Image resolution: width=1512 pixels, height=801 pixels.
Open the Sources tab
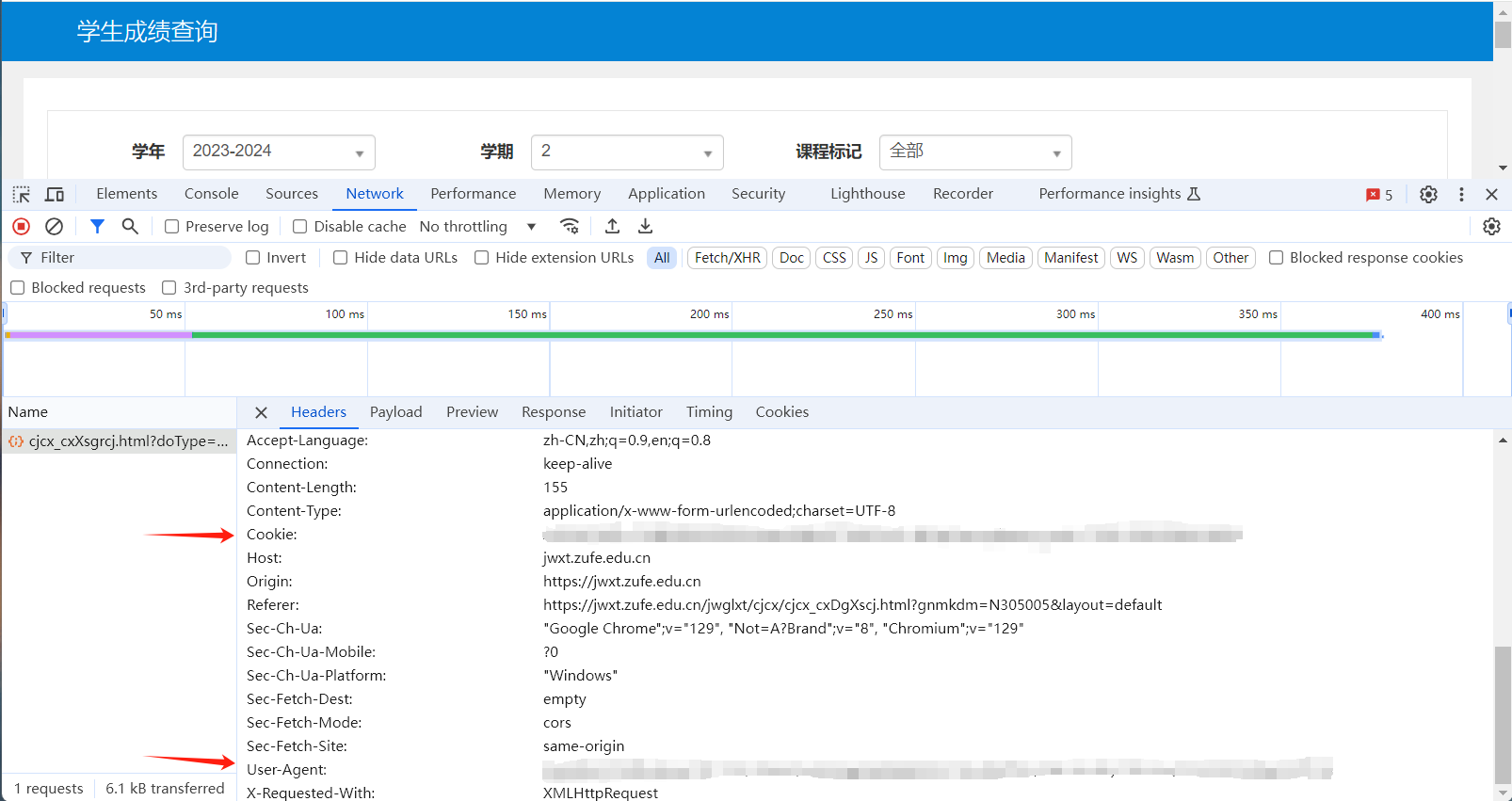(292, 194)
